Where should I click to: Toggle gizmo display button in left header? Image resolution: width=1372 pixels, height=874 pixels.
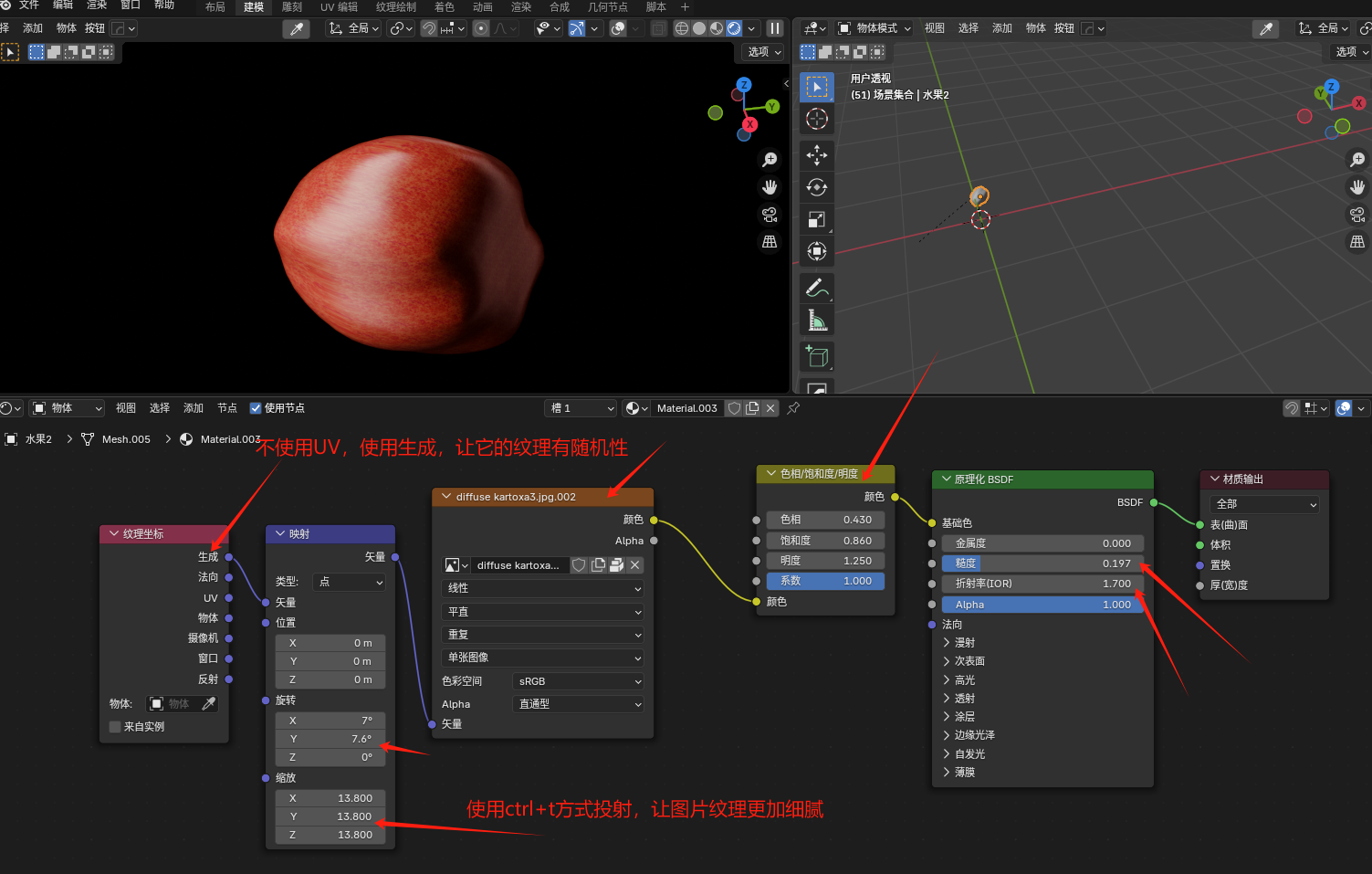pyautogui.click(x=577, y=28)
